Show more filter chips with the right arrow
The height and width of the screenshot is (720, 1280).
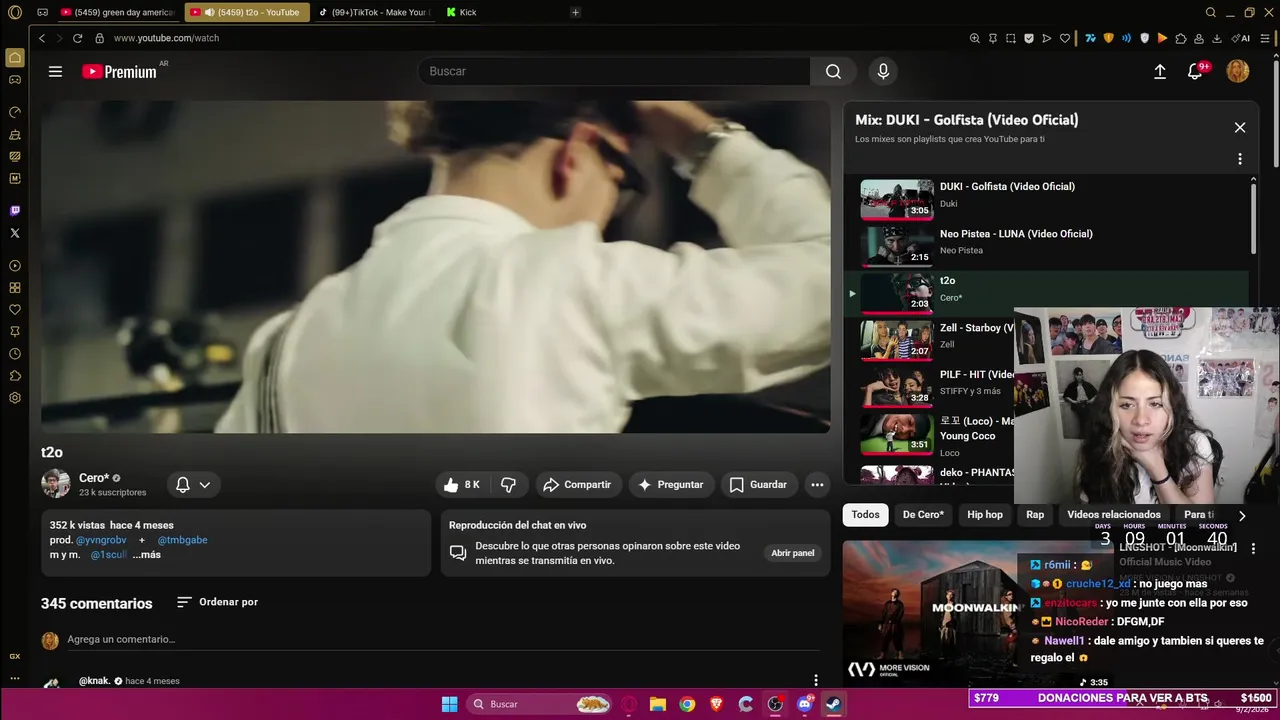tap(1242, 516)
